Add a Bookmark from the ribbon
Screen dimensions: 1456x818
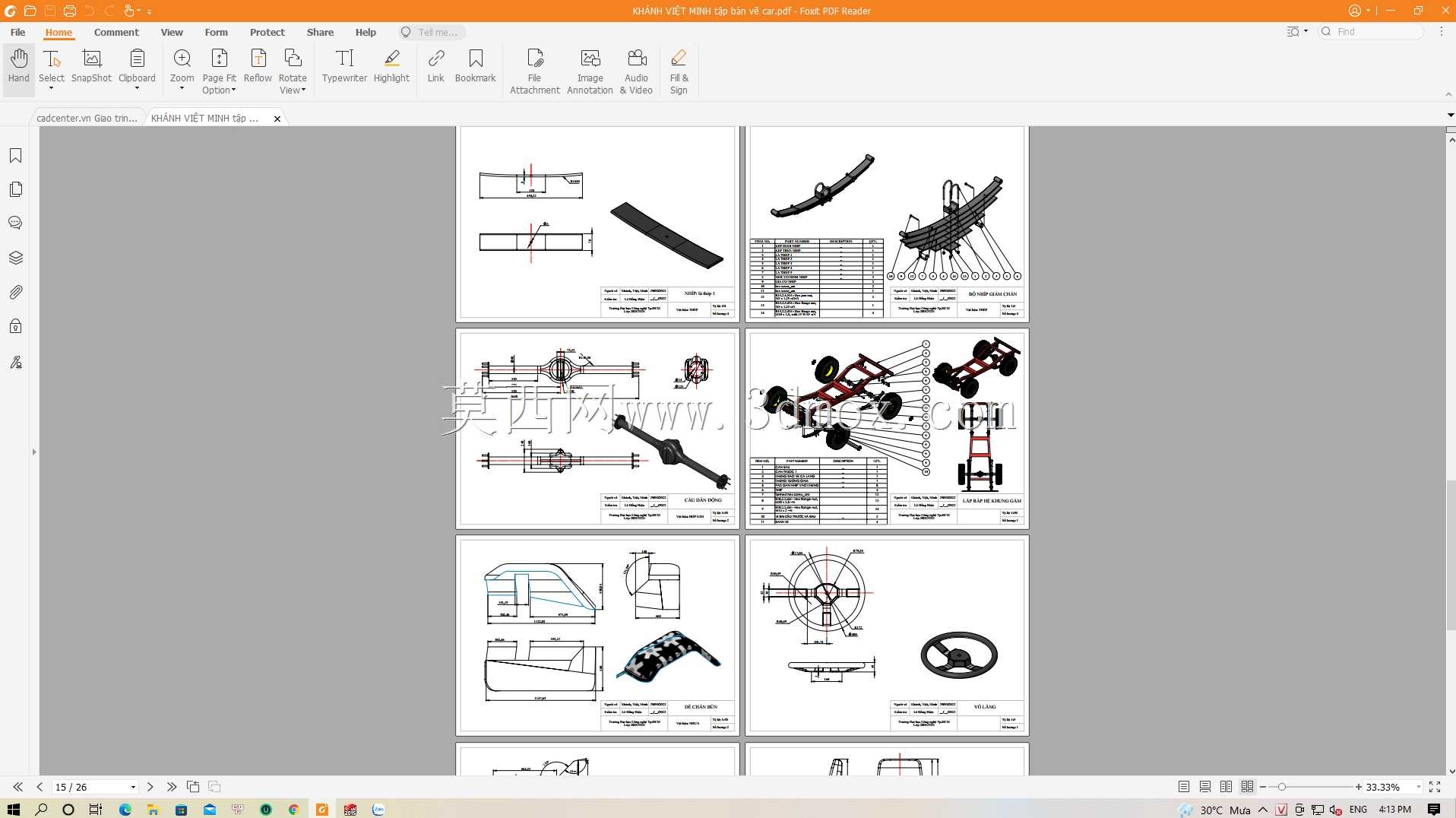[475, 66]
